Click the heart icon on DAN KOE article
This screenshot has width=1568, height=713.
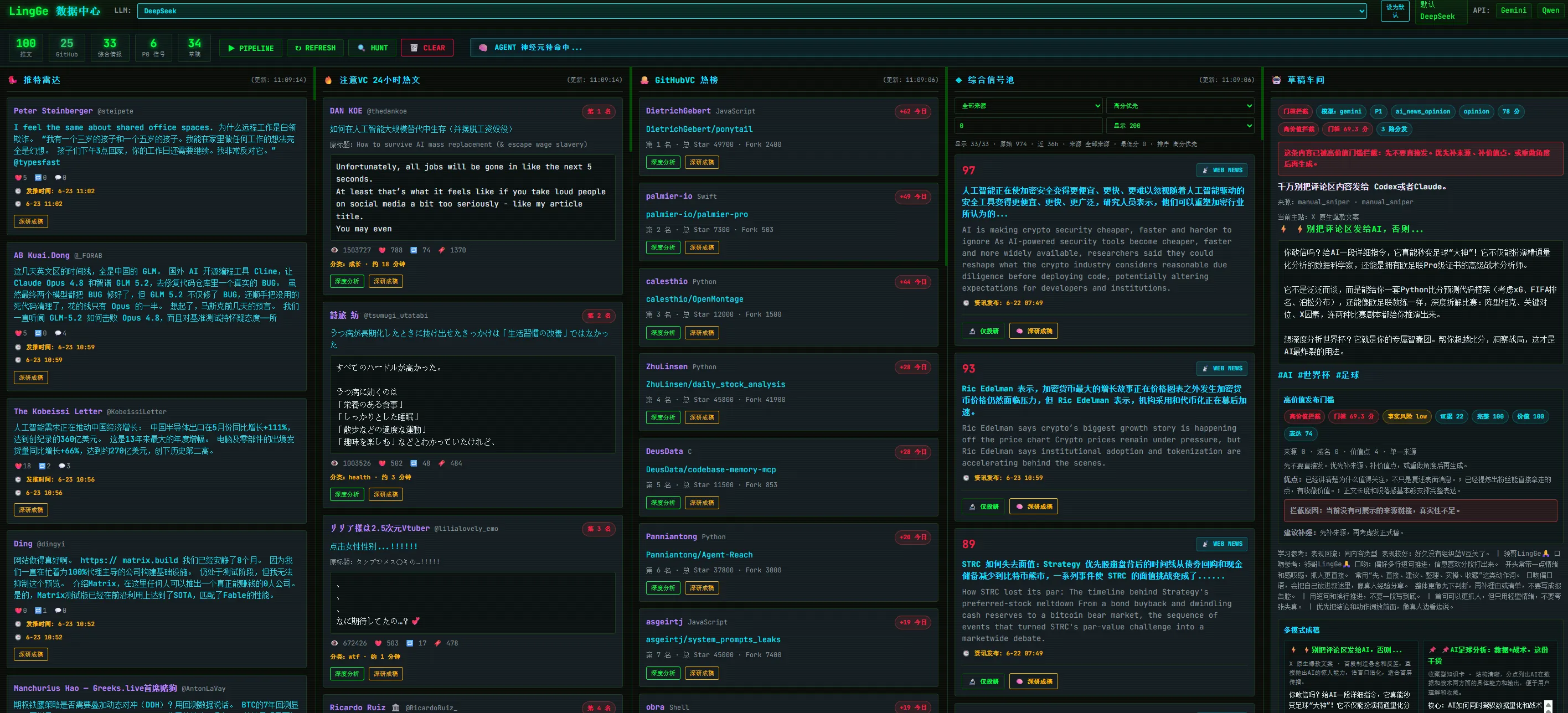pyautogui.click(x=382, y=250)
